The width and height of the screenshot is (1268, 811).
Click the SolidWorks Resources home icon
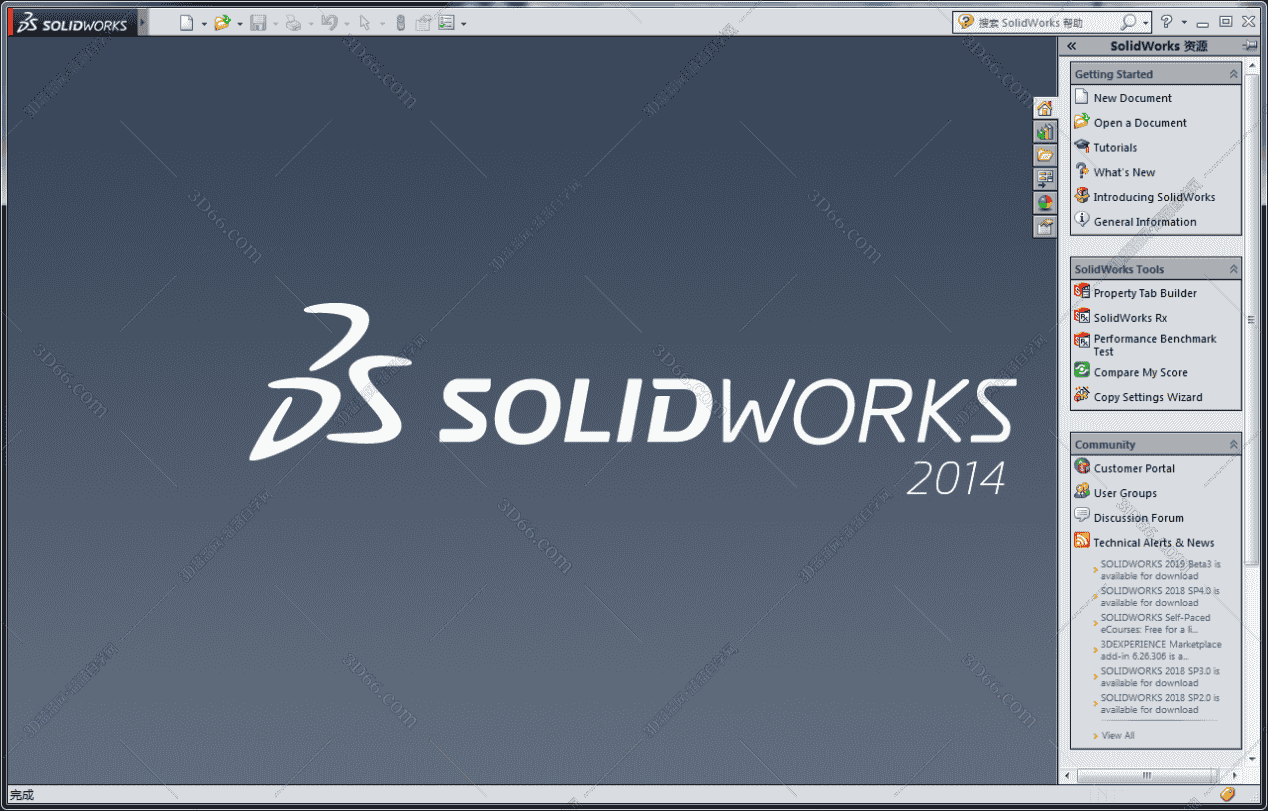click(x=1045, y=108)
